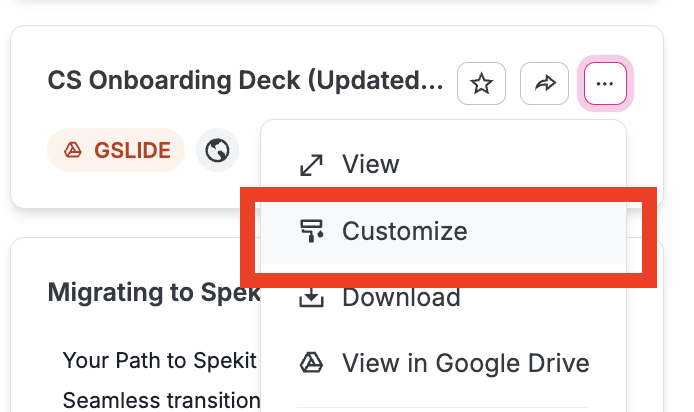
Task: Click the diagonal expand arrows icon
Action: 311,165
